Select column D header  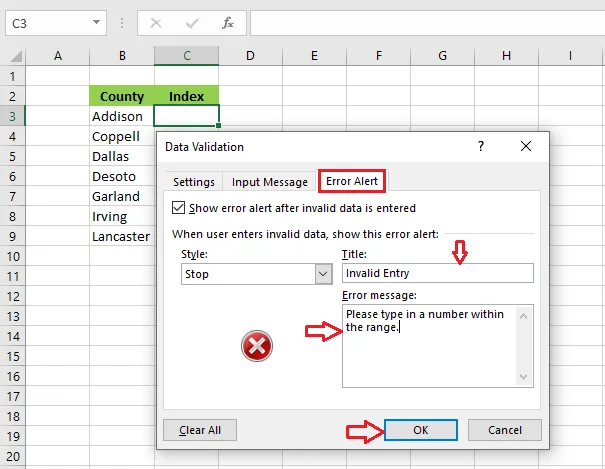250,56
